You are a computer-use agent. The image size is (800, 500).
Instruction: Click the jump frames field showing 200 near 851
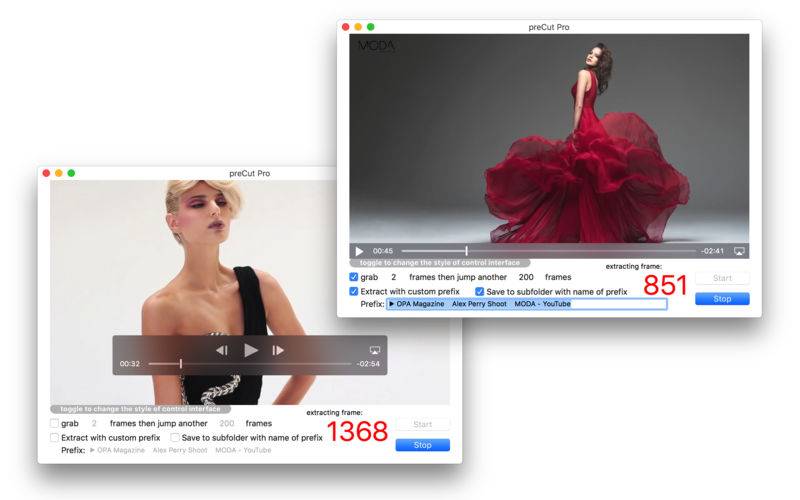click(525, 277)
